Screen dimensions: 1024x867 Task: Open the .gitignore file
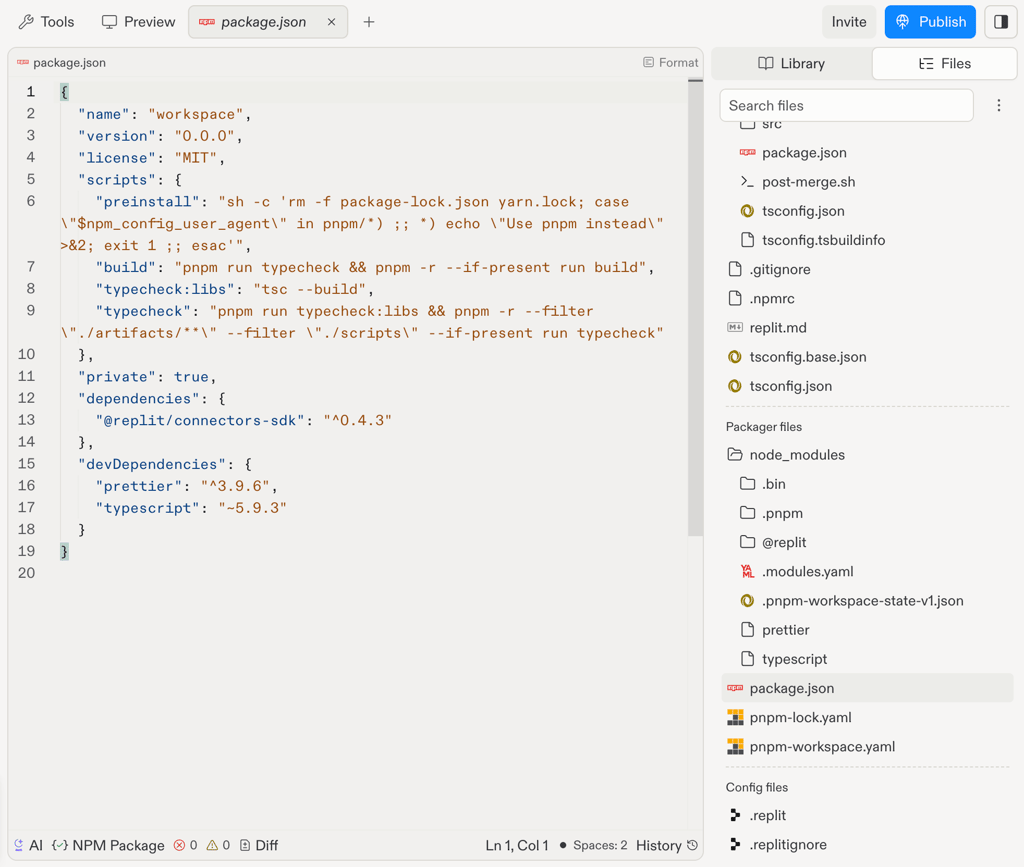[x=779, y=270]
